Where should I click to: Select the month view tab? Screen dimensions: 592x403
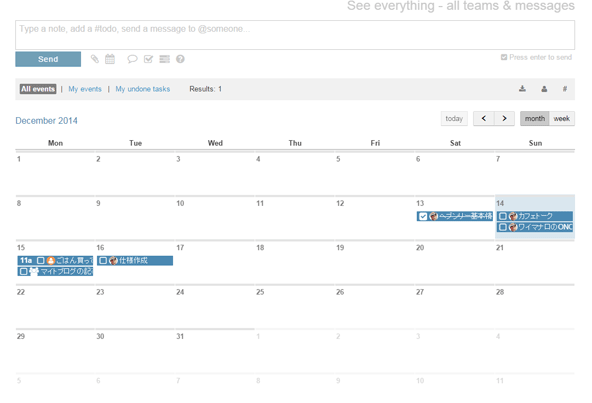click(535, 119)
